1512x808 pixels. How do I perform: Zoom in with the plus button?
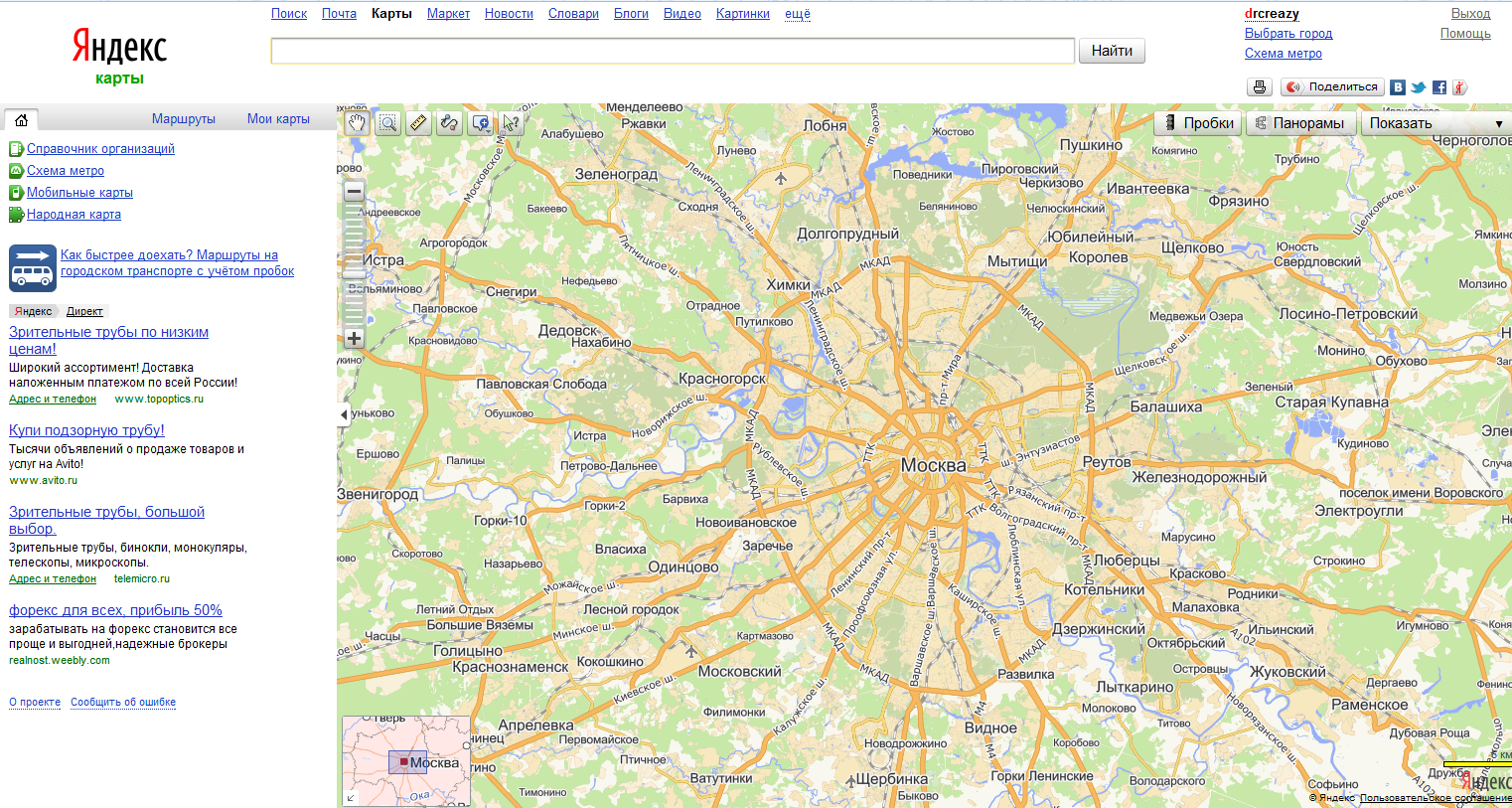354,338
